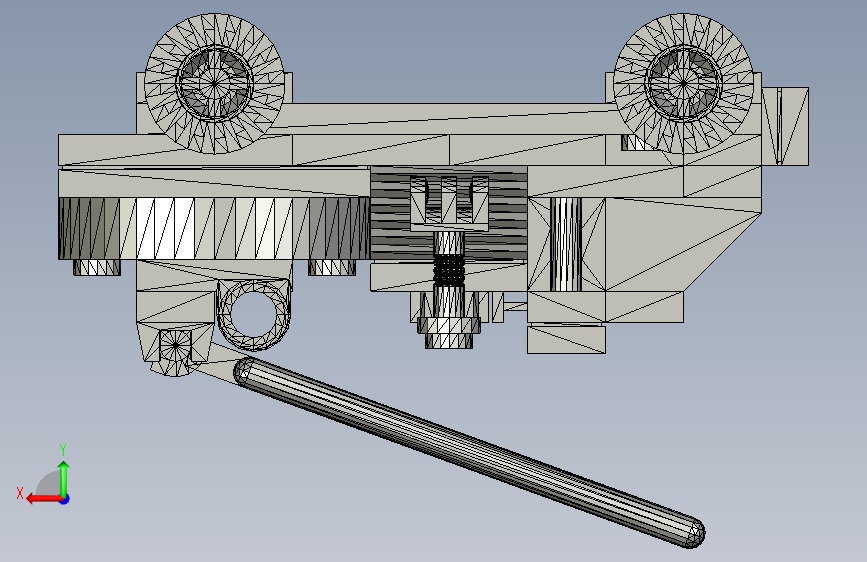Select the hollow ring tube below the left bracket

click(x=254, y=315)
